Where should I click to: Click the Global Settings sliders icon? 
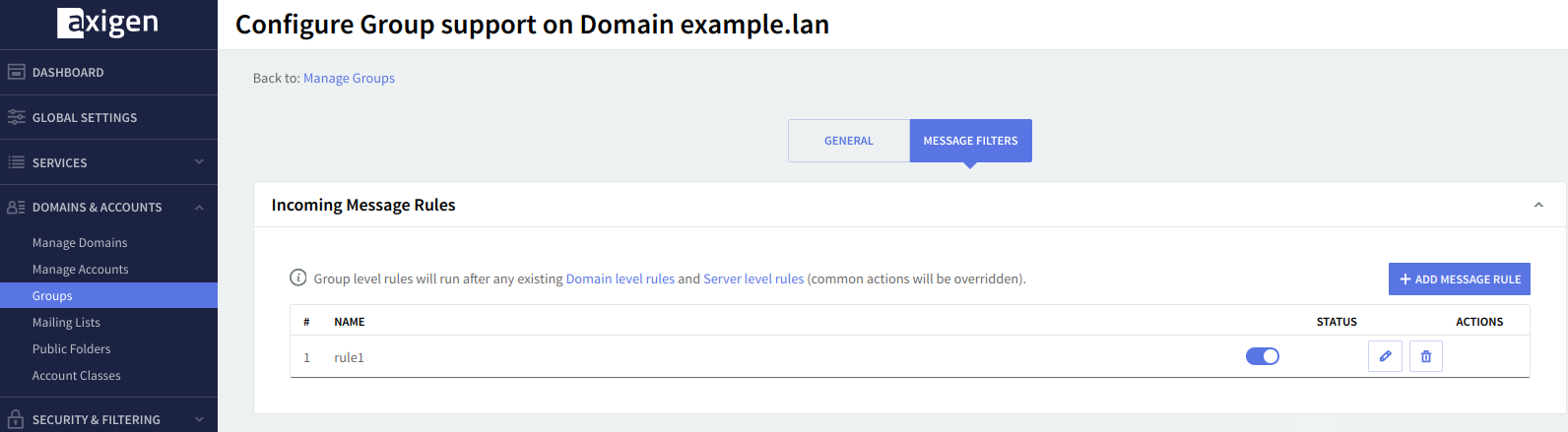16,117
